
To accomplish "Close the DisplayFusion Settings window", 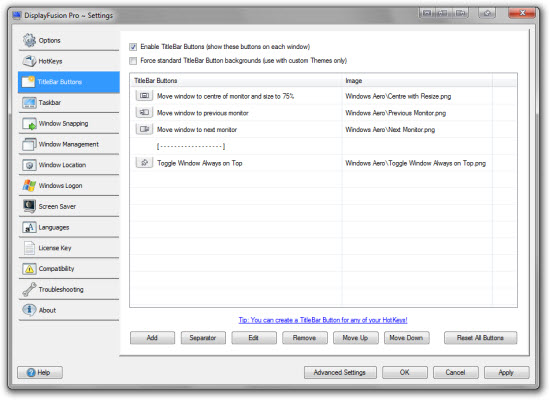I will coord(522,13).
